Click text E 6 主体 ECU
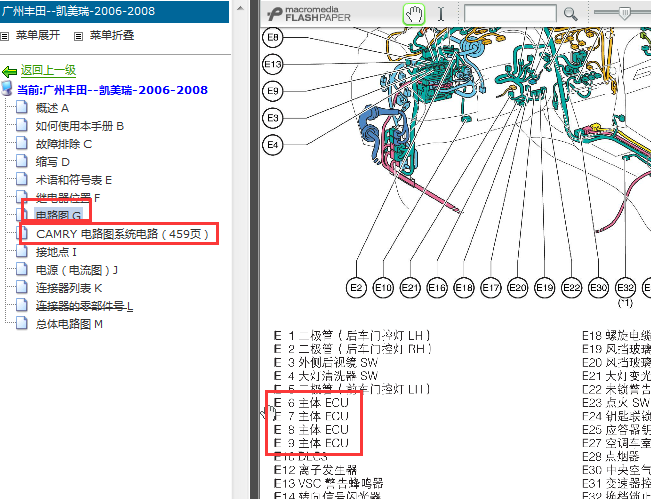 (x=311, y=403)
